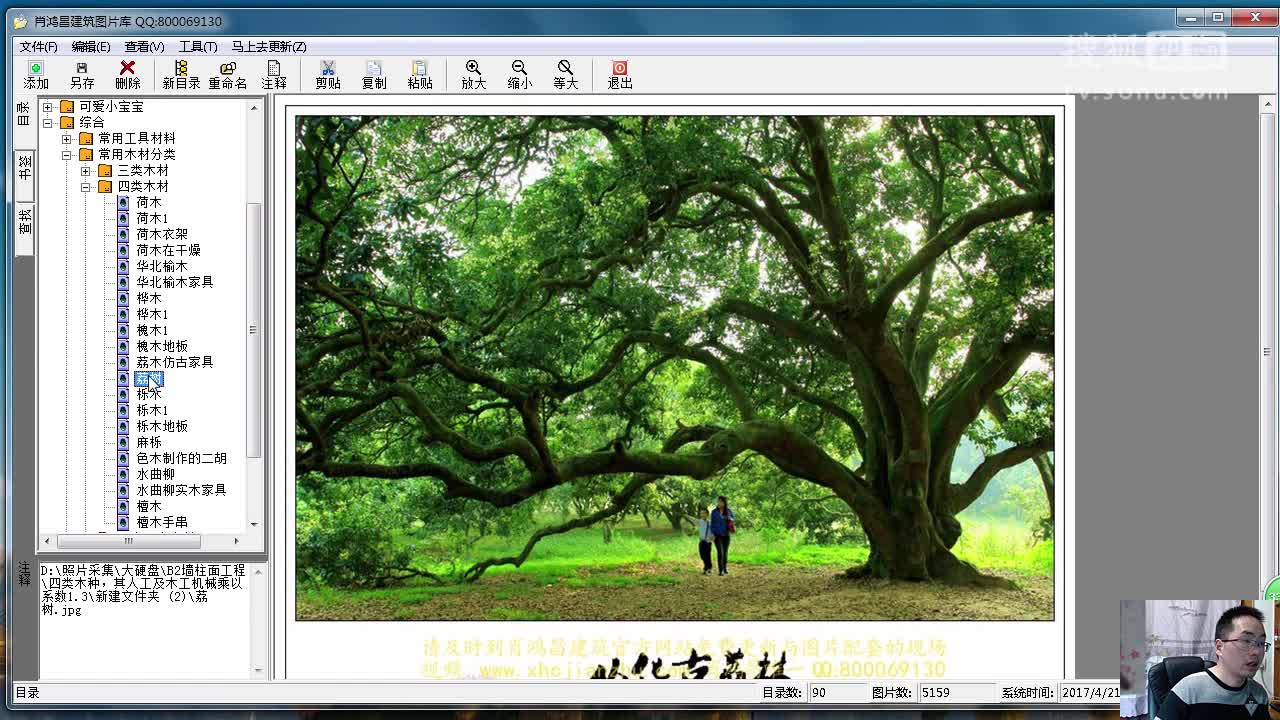Select the 色木制作的二胡 entry
Image resolution: width=1280 pixels, height=720 pixels.
pyautogui.click(x=181, y=458)
